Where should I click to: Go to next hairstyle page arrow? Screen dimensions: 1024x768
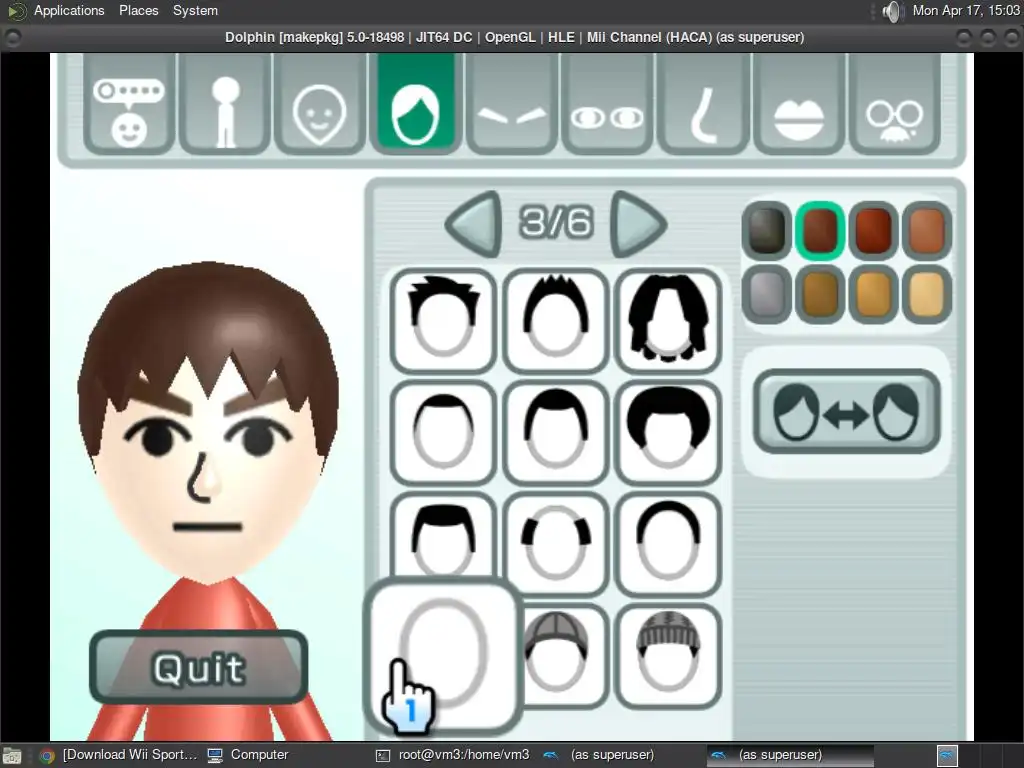638,223
